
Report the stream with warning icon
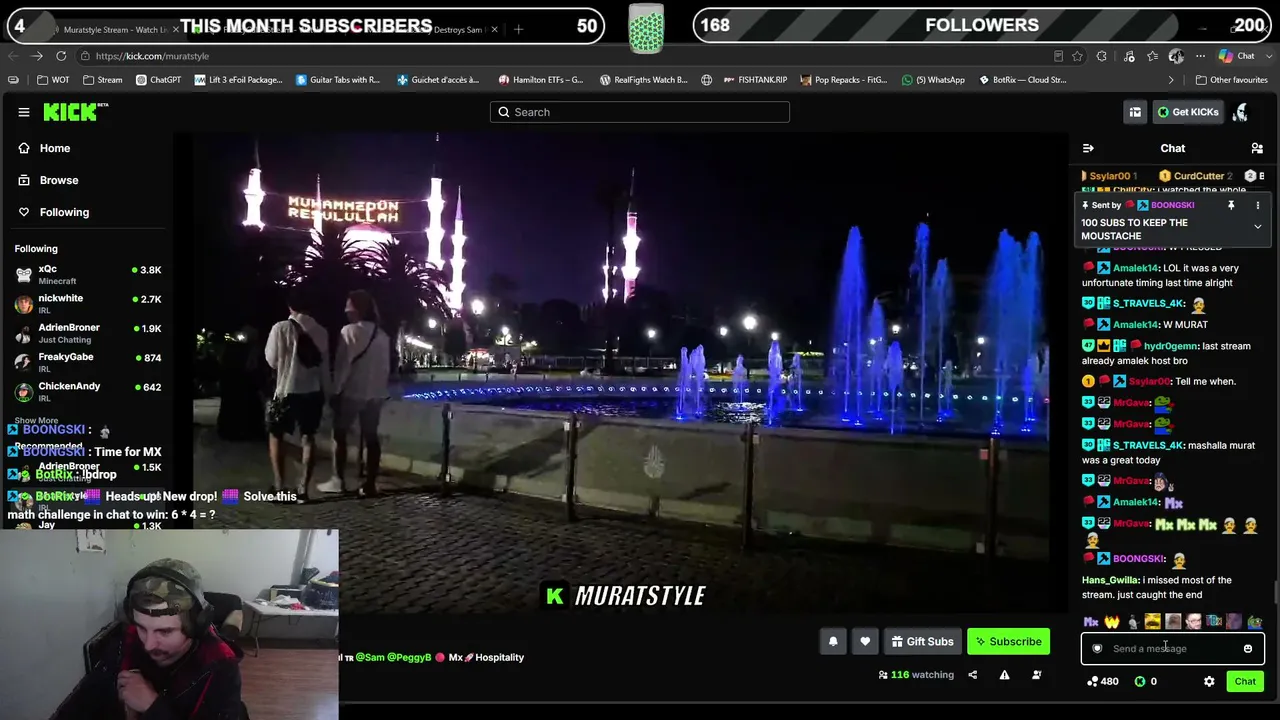[1004, 675]
